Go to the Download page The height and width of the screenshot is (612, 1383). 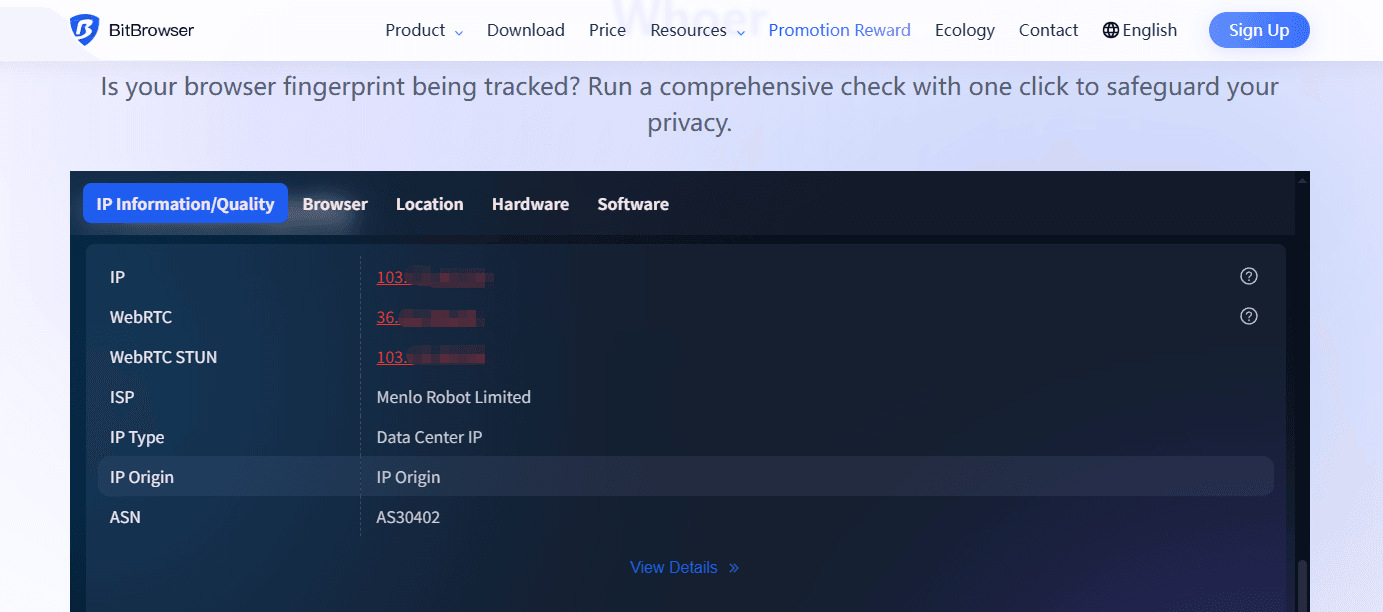click(x=525, y=30)
